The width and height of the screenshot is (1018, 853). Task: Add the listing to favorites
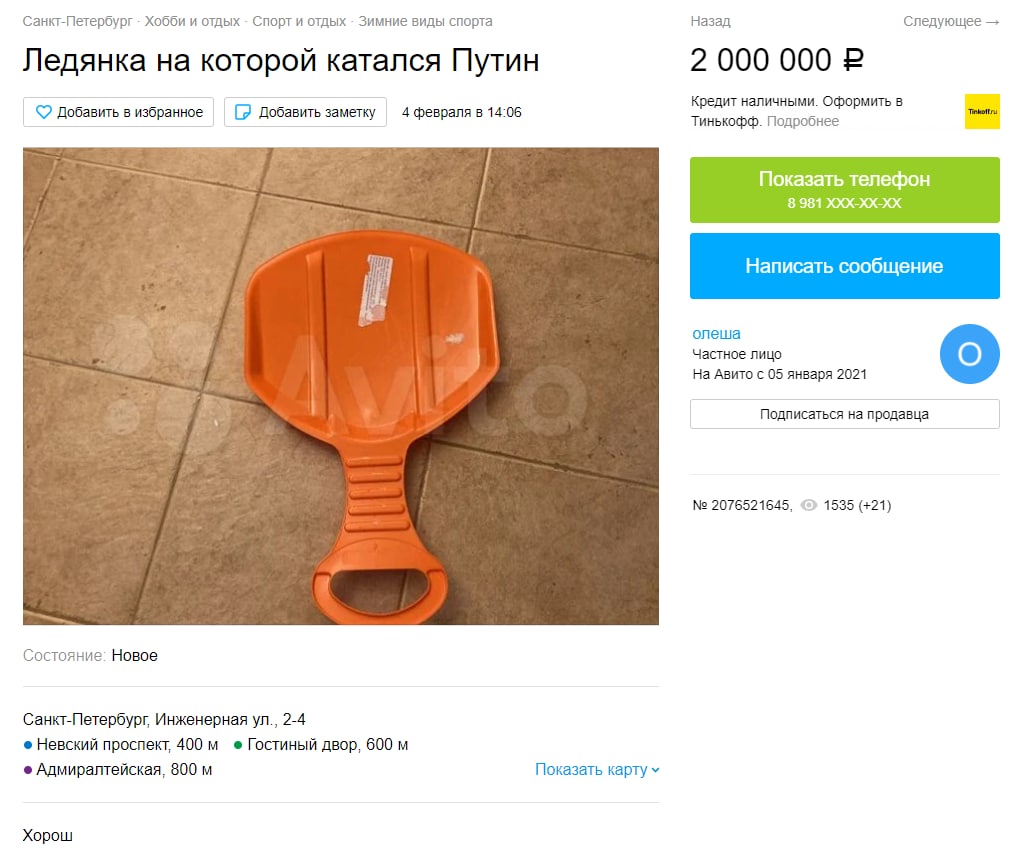point(118,112)
